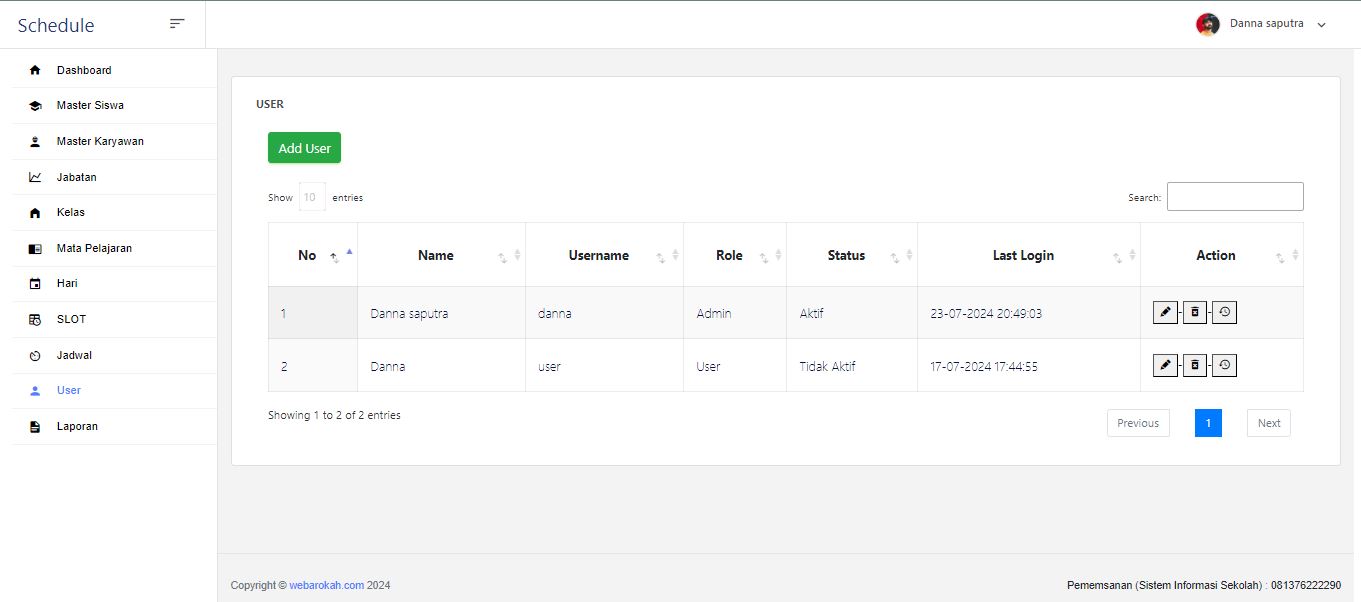Image resolution: width=1361 pixels, height=602 pixels.
Task: Click edit pencil icon for Danna saputra
Action: tap(1164, 313)
